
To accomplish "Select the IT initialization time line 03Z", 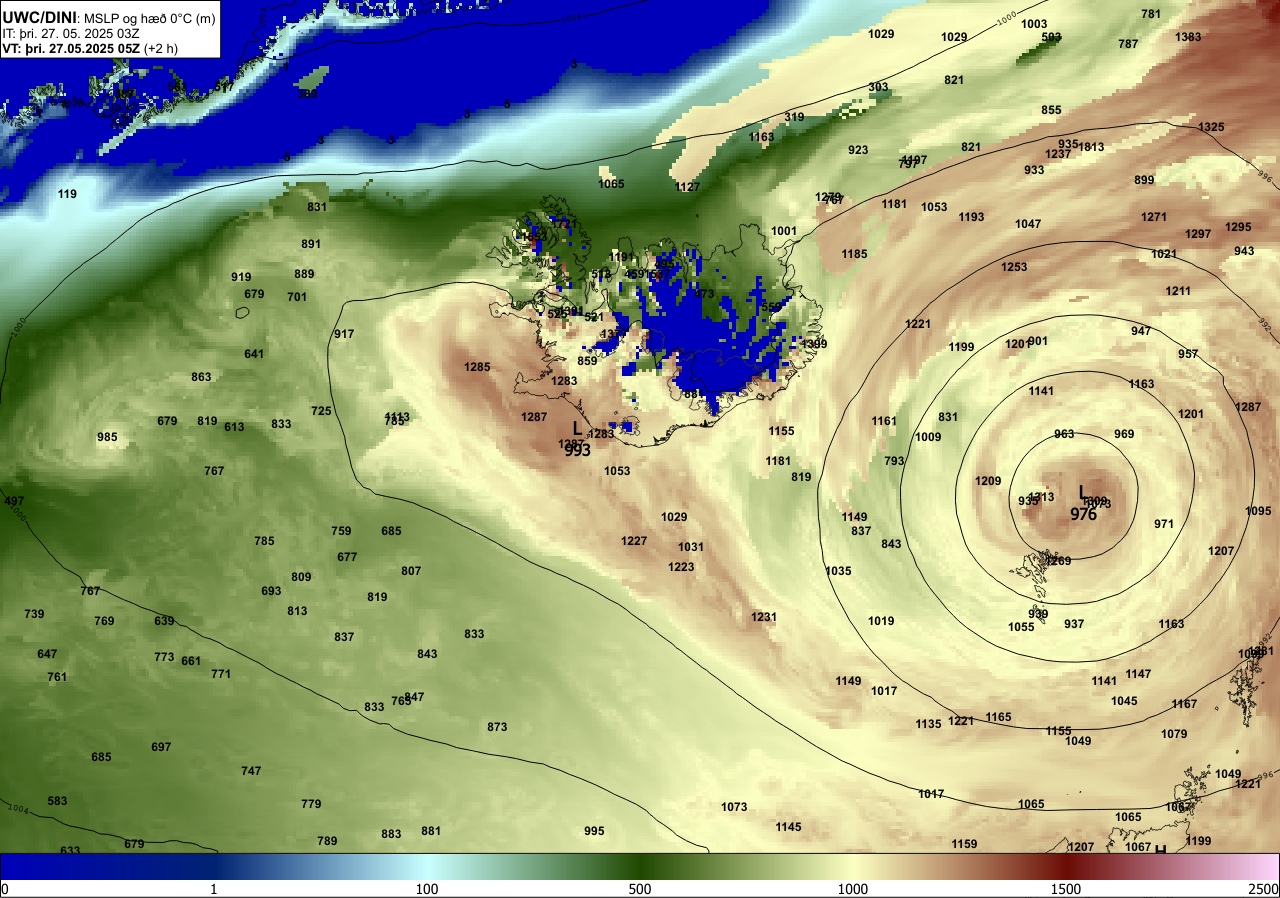I will click(71, 33).
